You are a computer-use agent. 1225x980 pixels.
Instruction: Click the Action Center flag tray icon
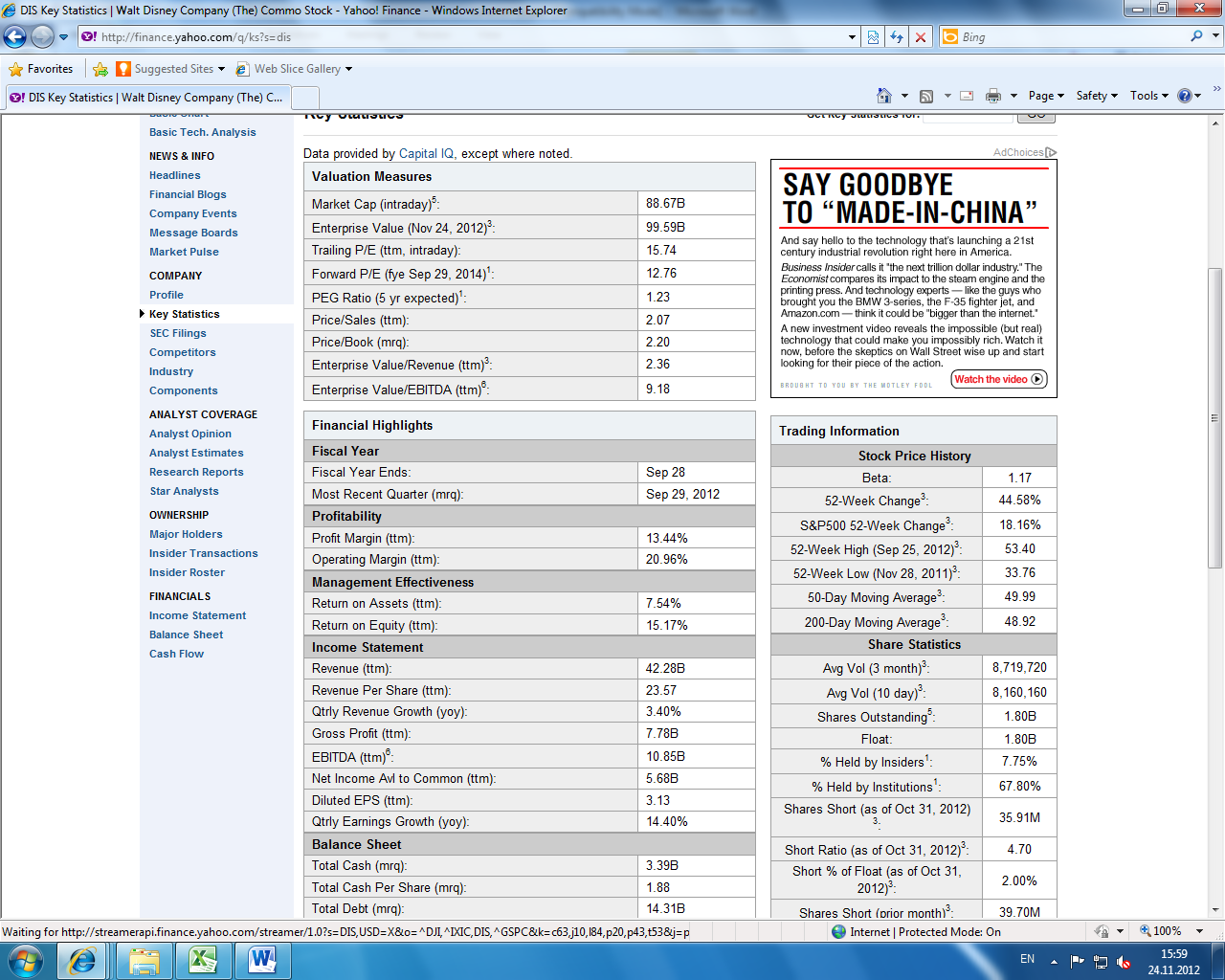(x=1078, y=961)
